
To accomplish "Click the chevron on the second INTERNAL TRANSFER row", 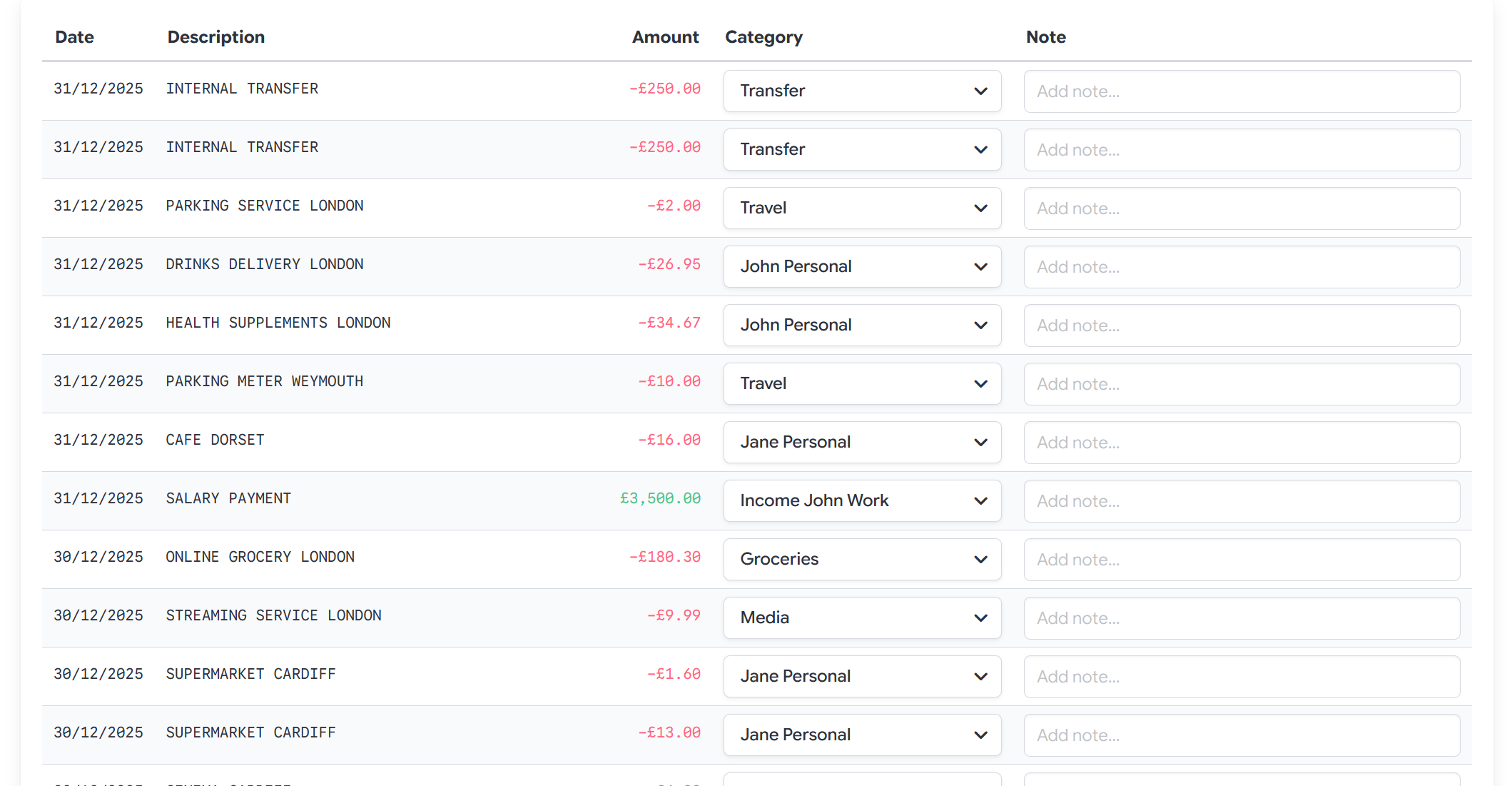I will (x=980, y=149).
